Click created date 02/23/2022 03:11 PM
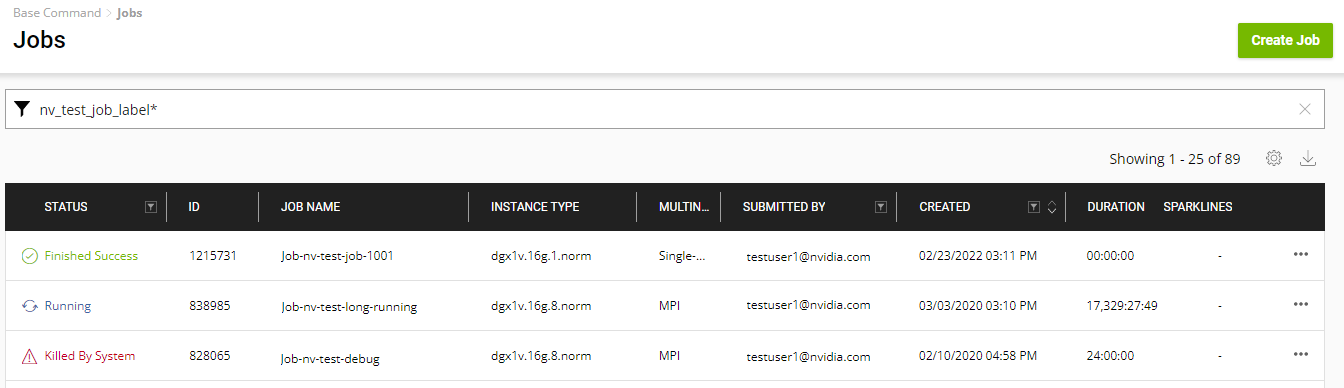 coord(978,256)
